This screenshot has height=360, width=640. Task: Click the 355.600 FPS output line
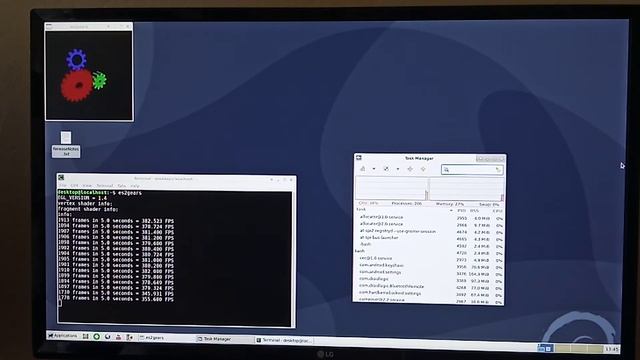(116, 299)
